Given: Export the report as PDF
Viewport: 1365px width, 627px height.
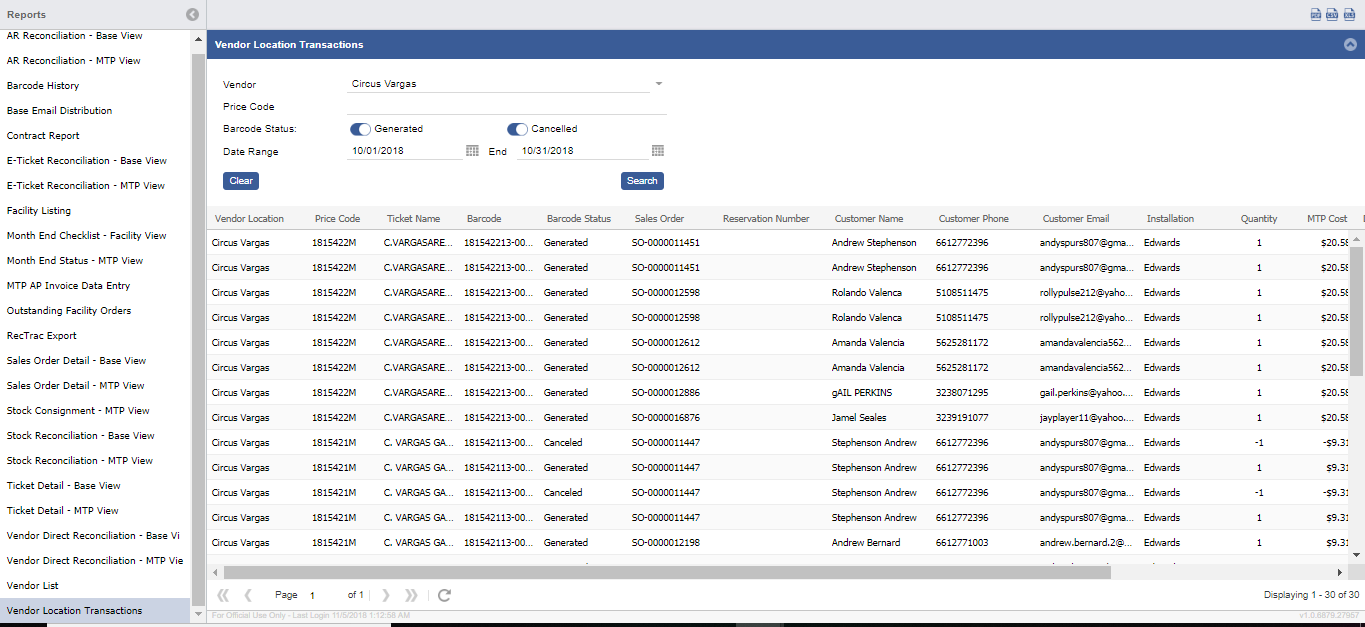Looking at the screenshot, I should [1316, 14].
